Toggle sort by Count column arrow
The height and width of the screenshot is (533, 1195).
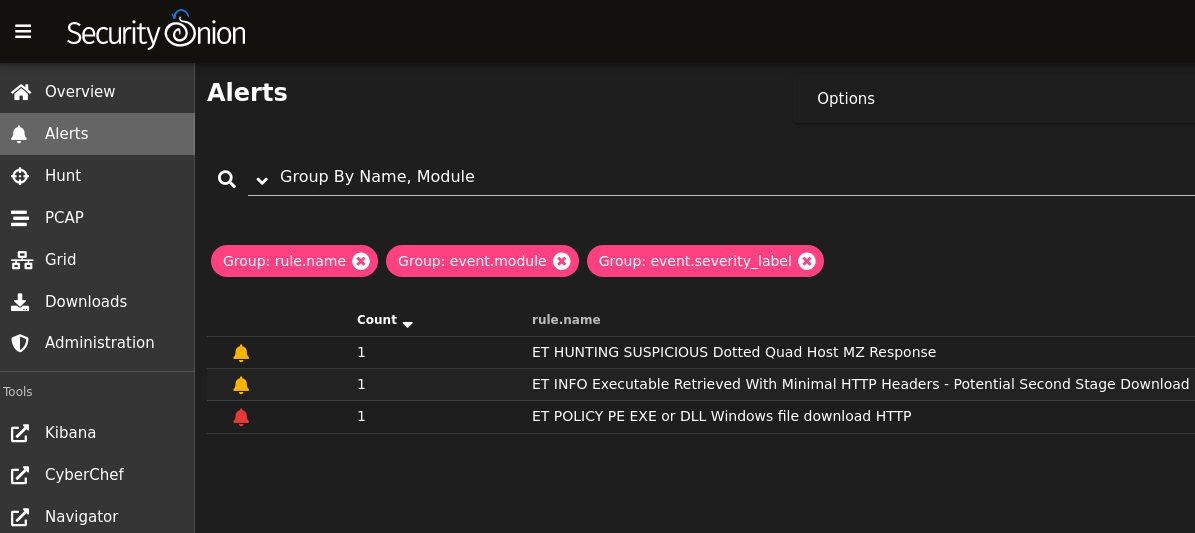coord(408,324)
